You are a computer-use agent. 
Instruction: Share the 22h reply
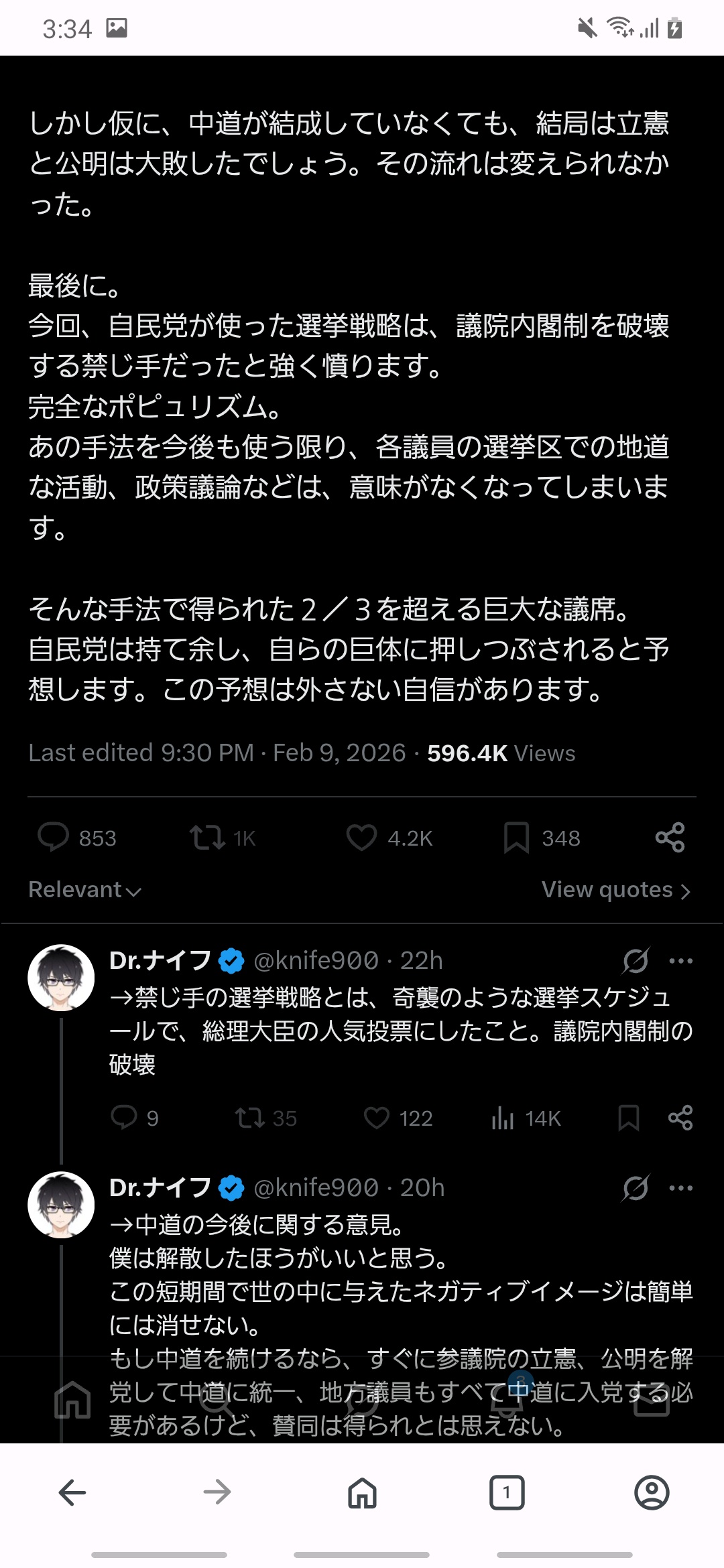coord(680,1118)
